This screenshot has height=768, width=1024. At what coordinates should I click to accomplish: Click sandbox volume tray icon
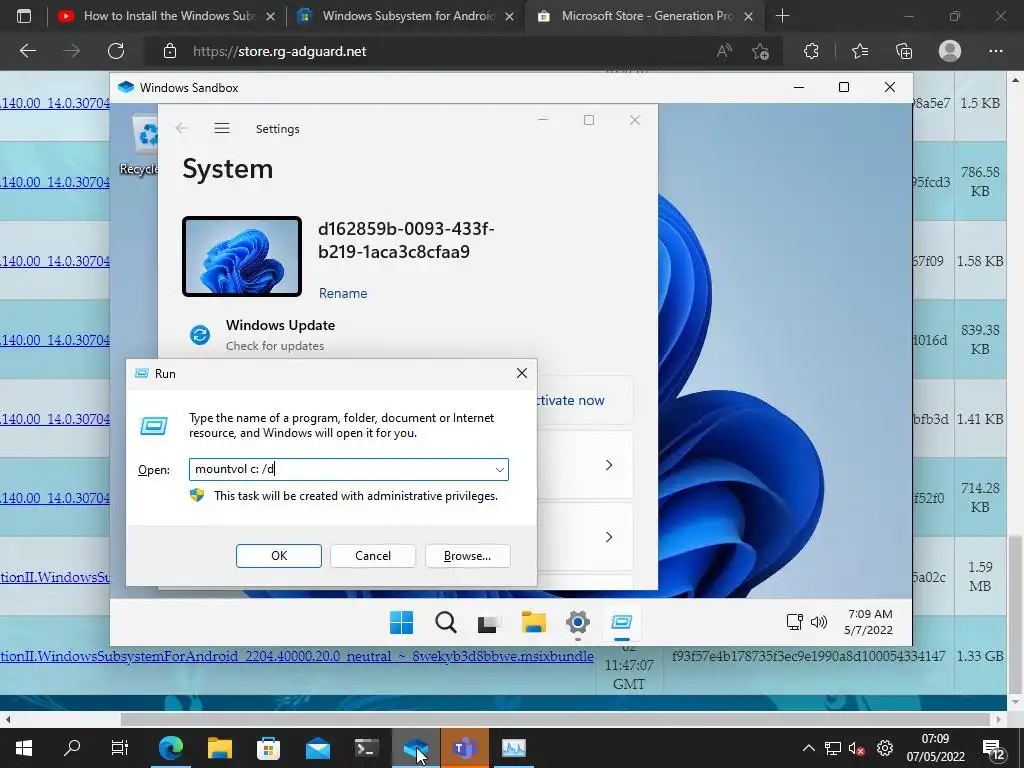(x=818, y=622)
